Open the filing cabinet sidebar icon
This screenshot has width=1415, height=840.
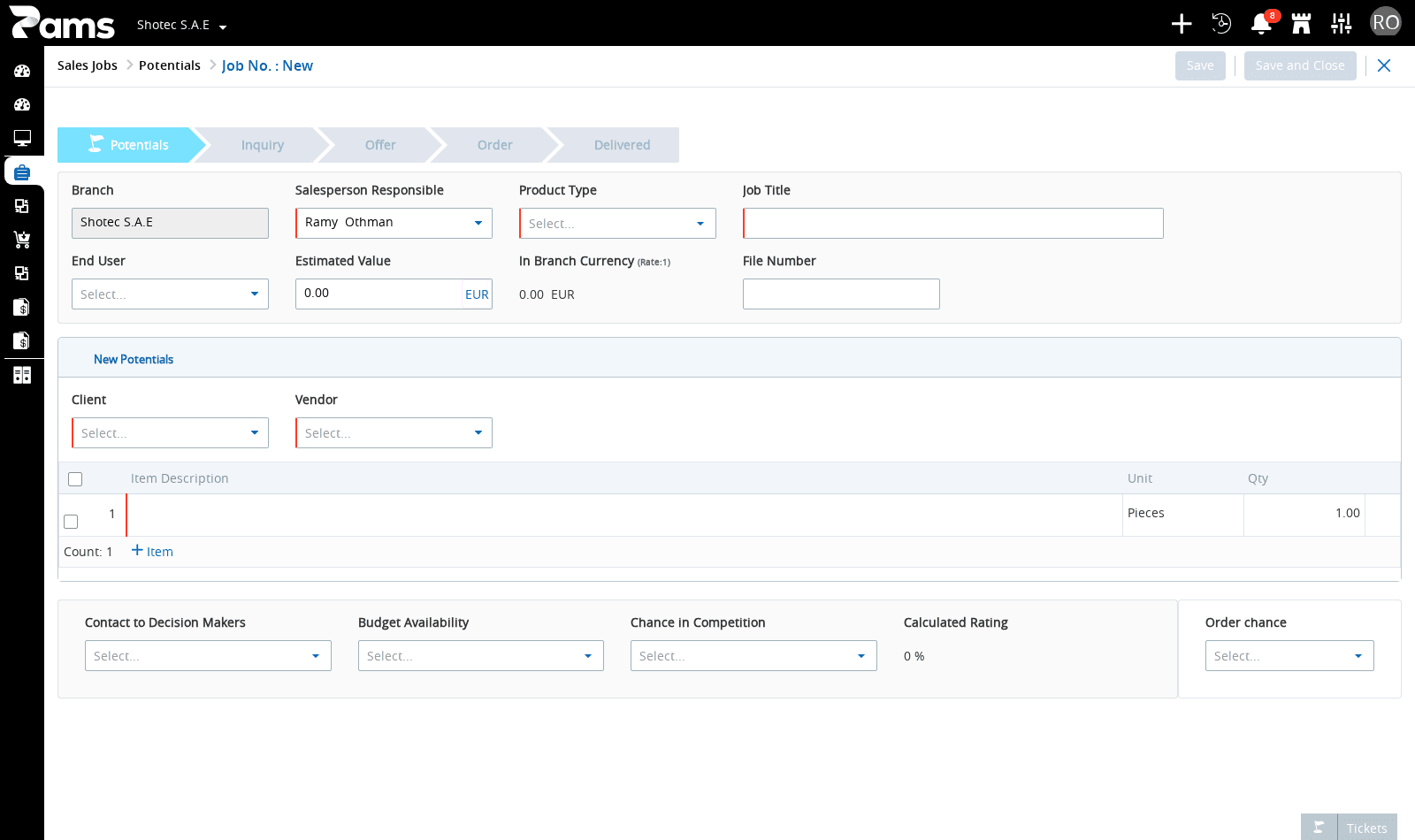click(22, 375)
